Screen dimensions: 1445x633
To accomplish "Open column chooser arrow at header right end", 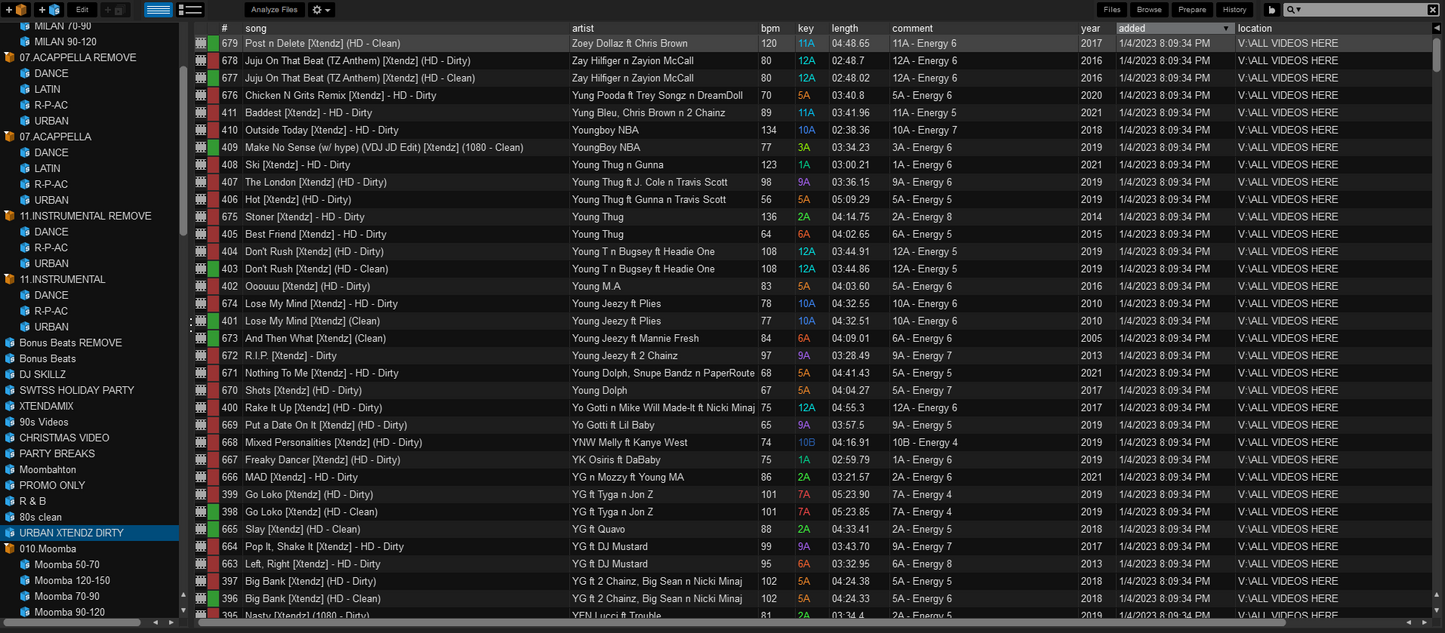I will [x=1437, y=29].
